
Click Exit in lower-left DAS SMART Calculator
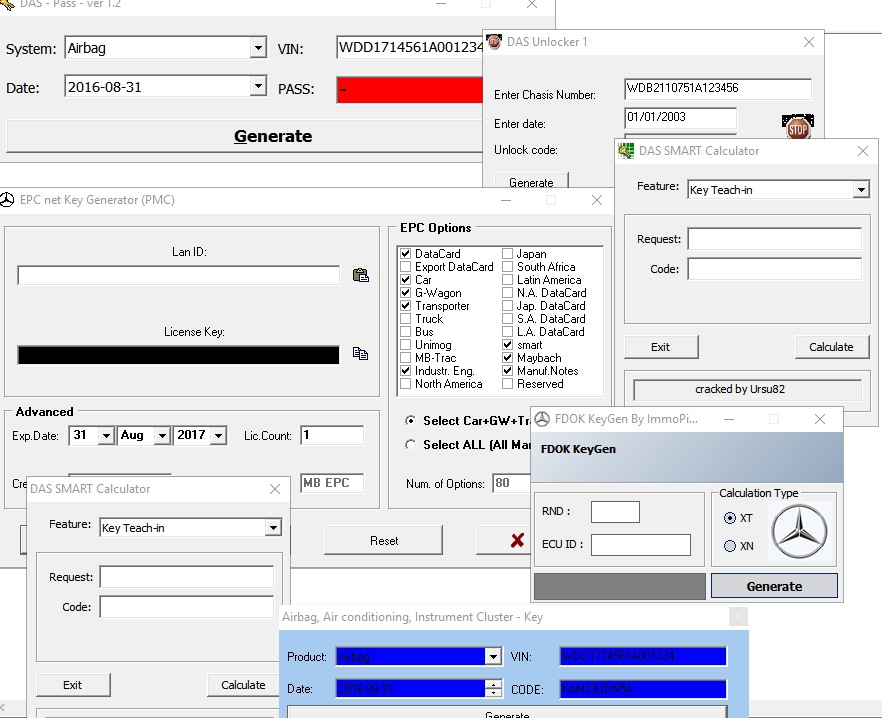[73, 685]
